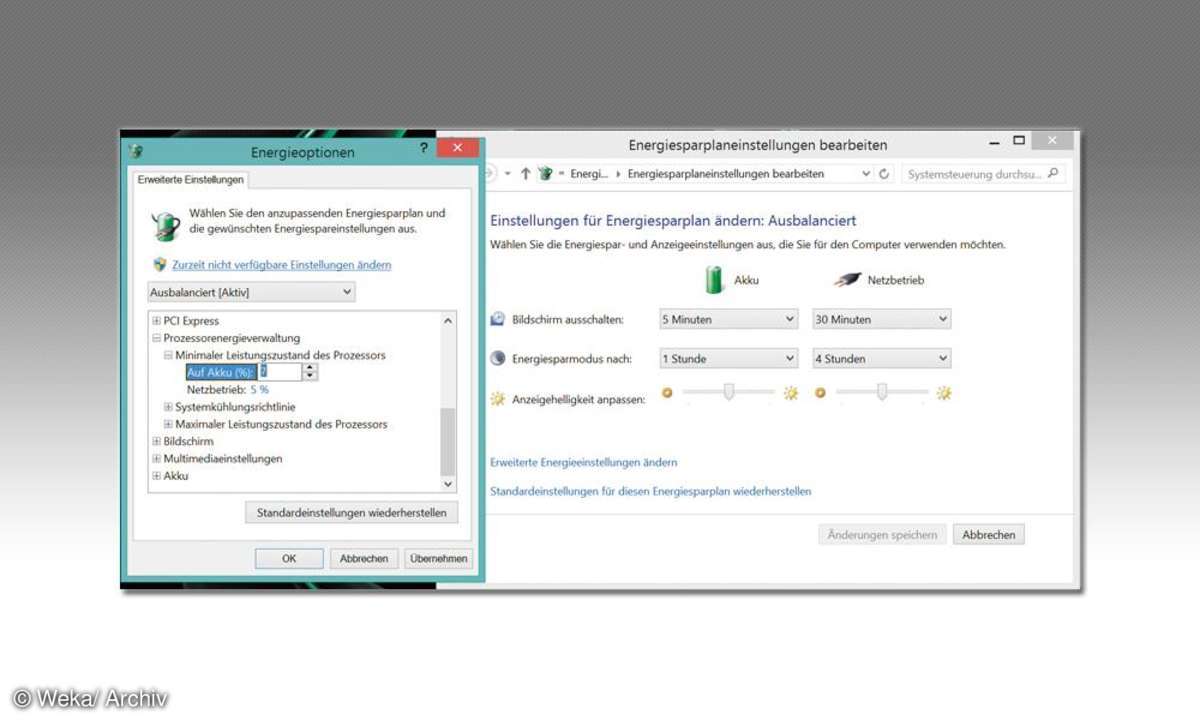
Task: Click the settings tree scrollbar up arrow
Action: point(447,321)
